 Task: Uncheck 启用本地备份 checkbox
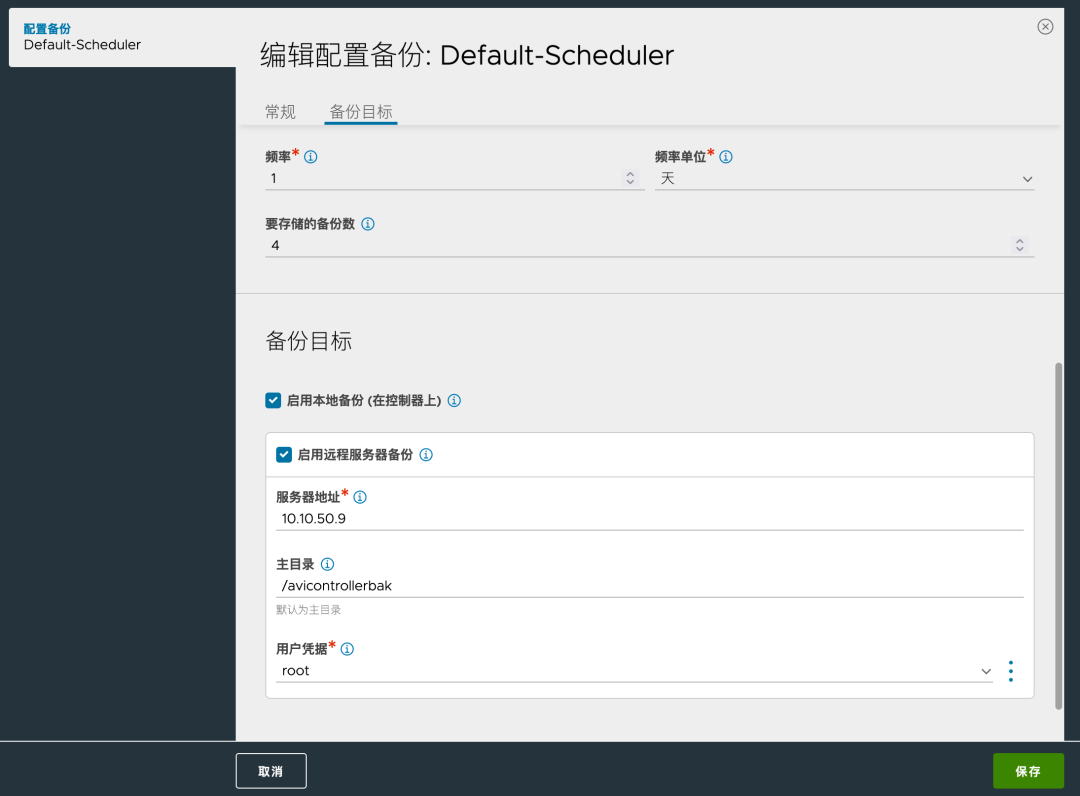click(x=273, y=401)
